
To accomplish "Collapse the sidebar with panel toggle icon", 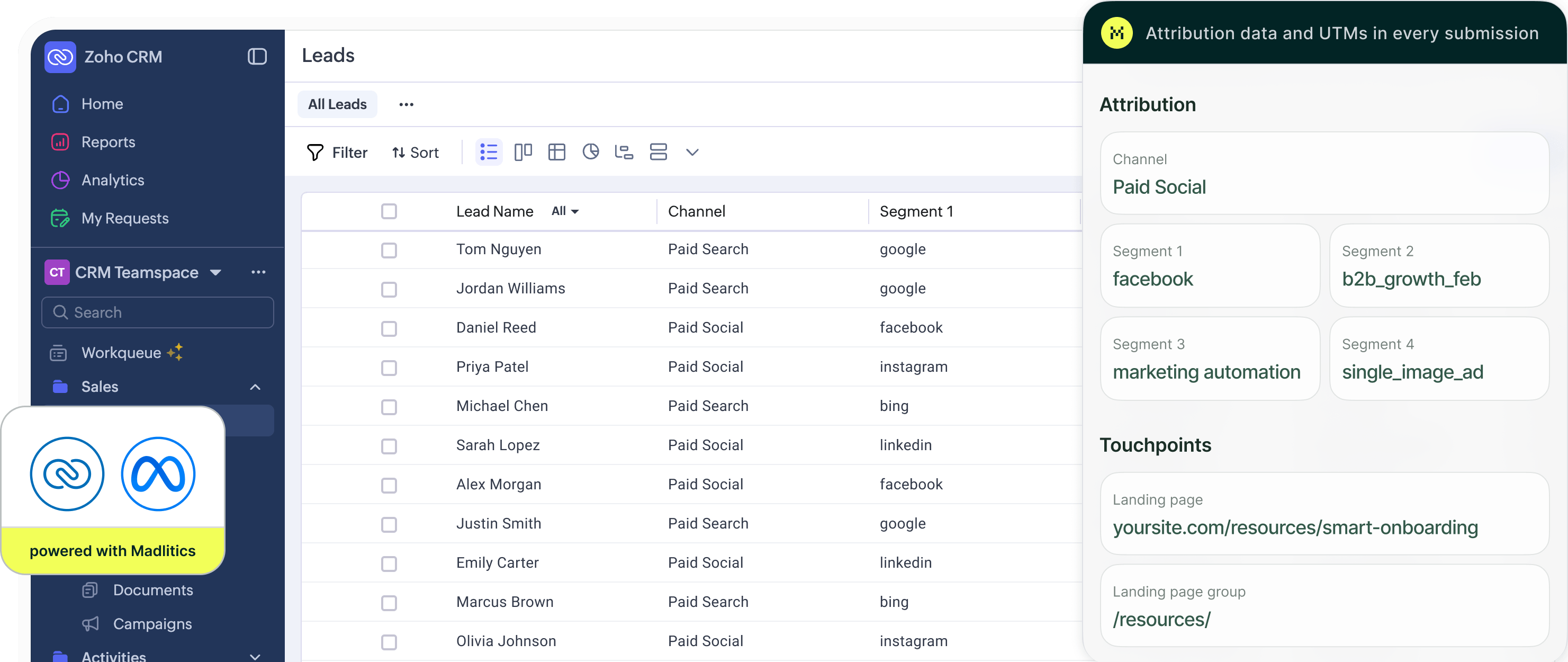I will coord(257,57).
